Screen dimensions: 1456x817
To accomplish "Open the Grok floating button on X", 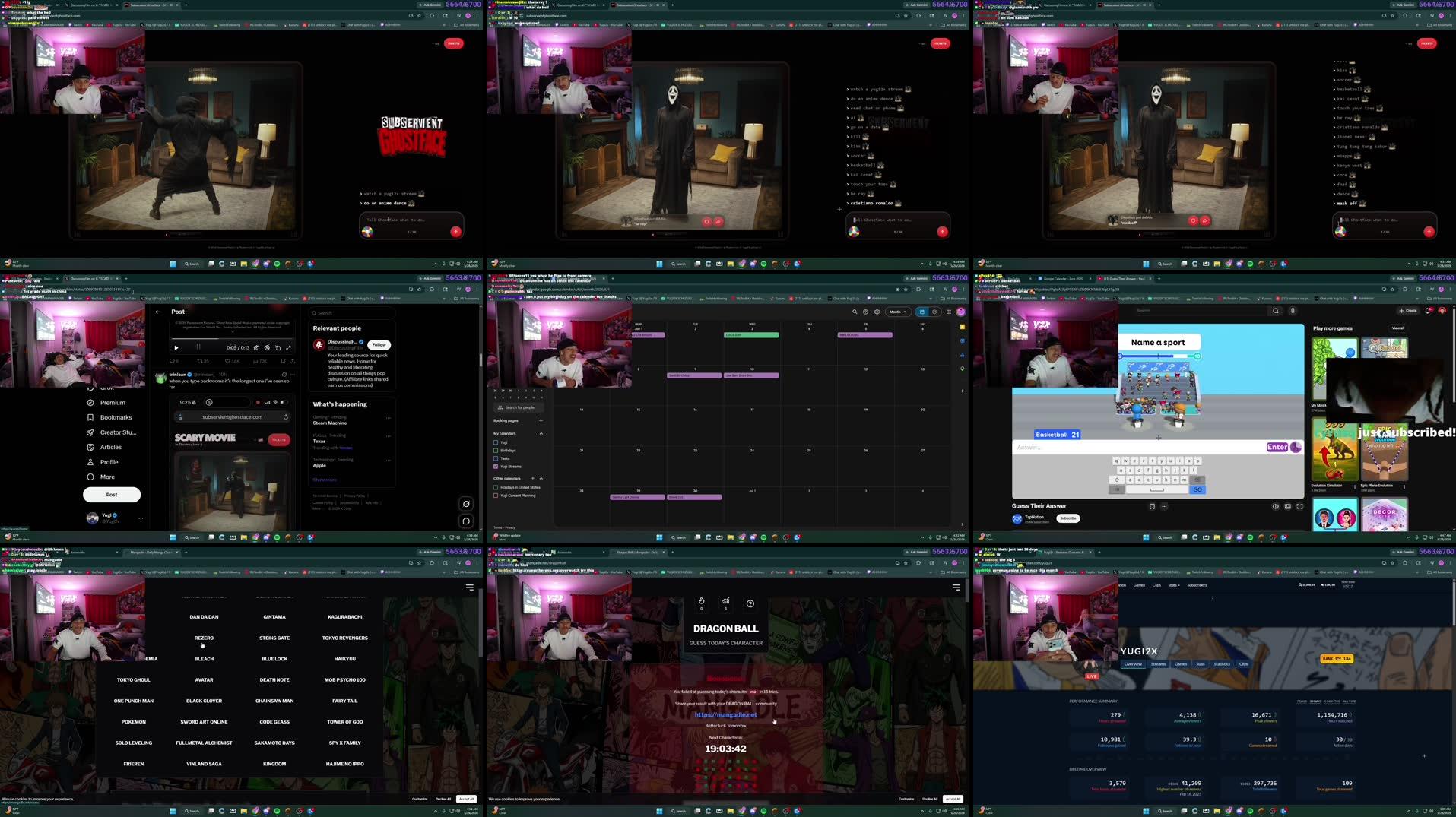I will click(466, 503).
